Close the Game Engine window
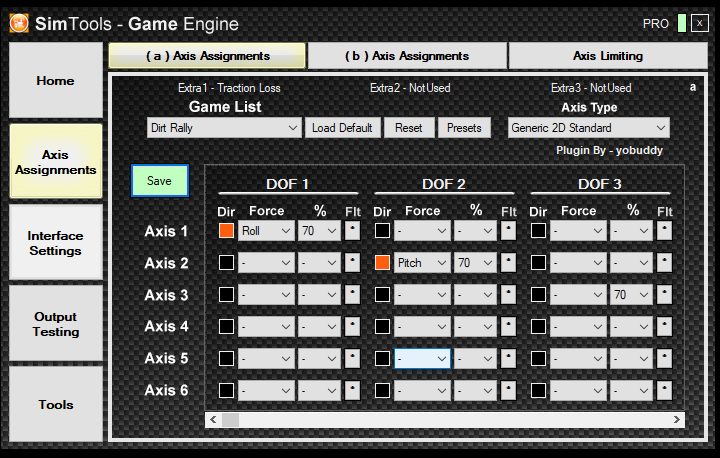 click(x=699, y=23)
